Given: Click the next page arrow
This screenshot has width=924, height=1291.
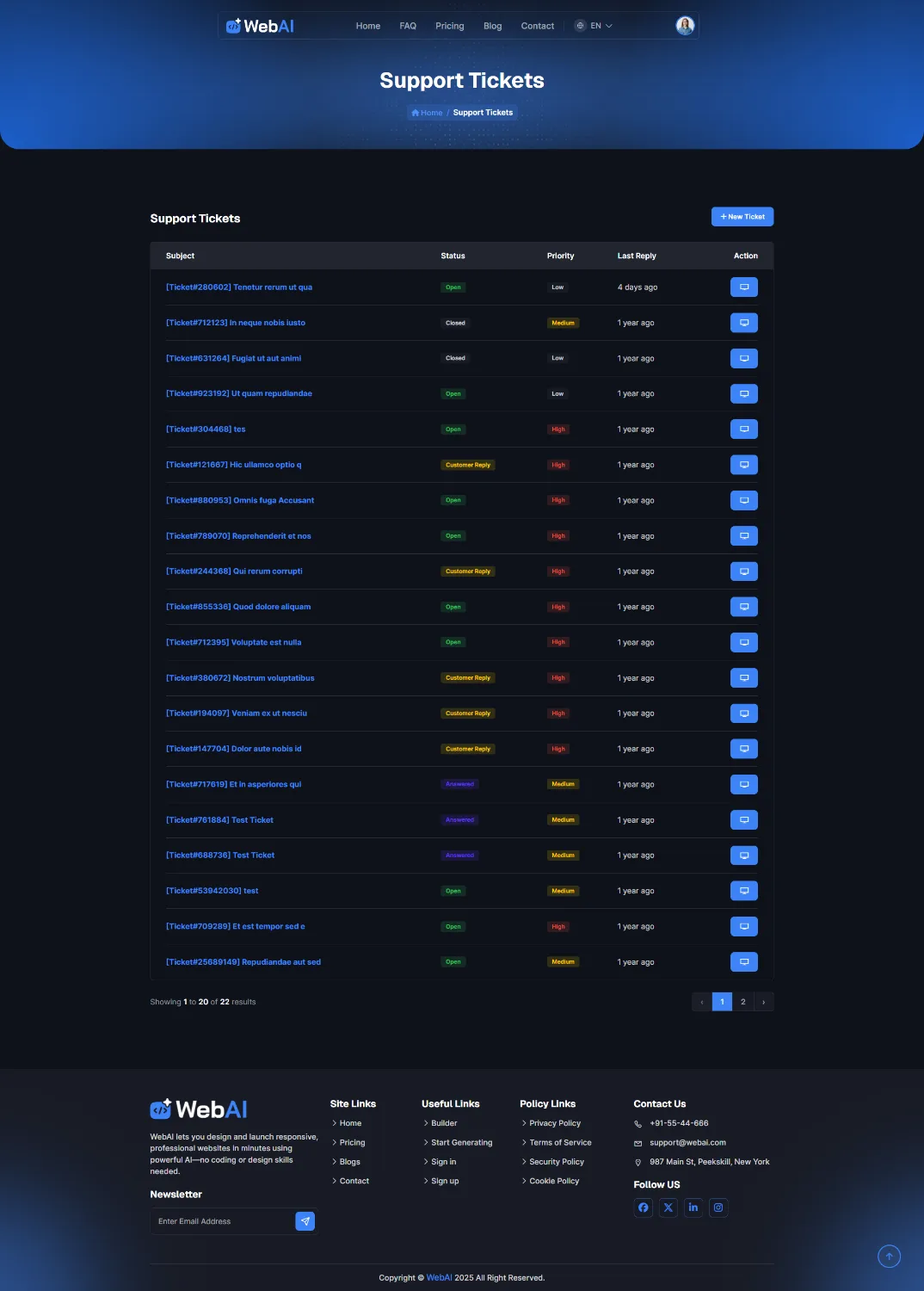Looking at the screenshot, I should tap(764, 1002).
